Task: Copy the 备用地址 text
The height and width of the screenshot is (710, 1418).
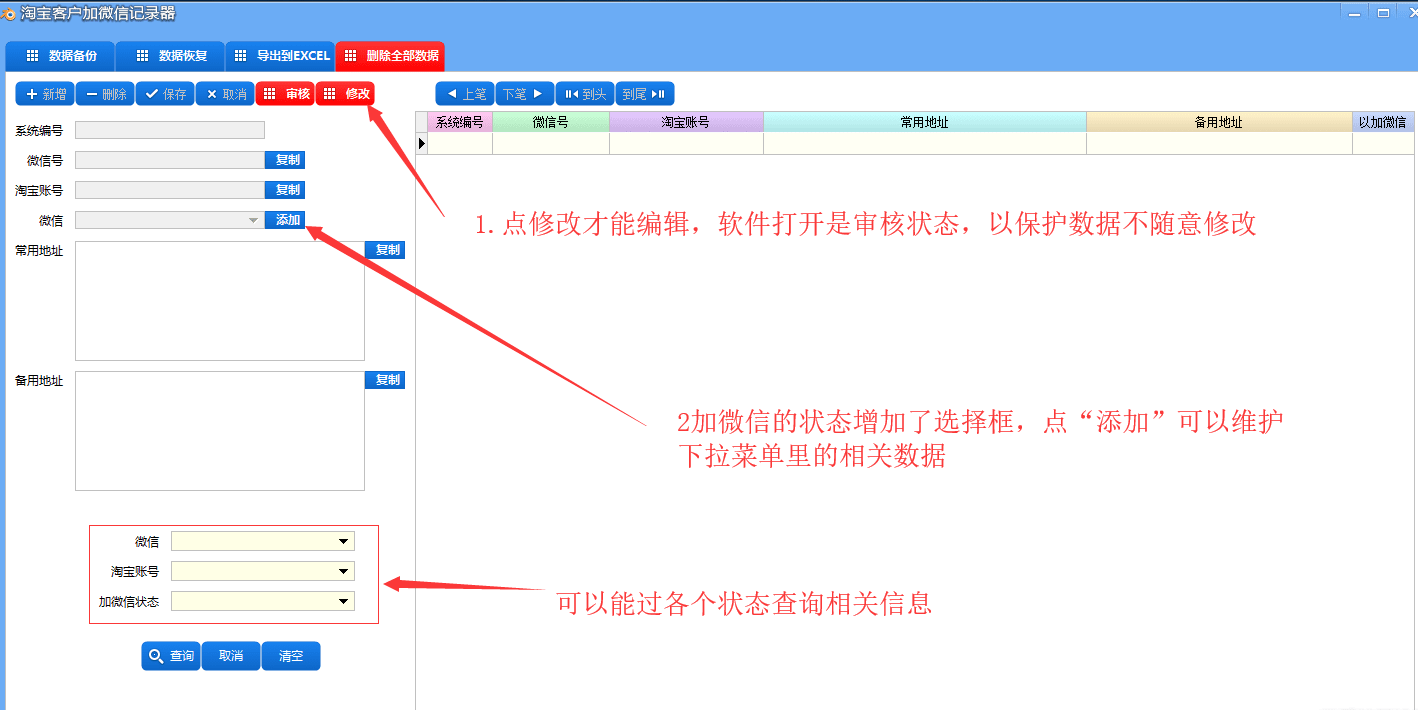Action: click(385, 380)
